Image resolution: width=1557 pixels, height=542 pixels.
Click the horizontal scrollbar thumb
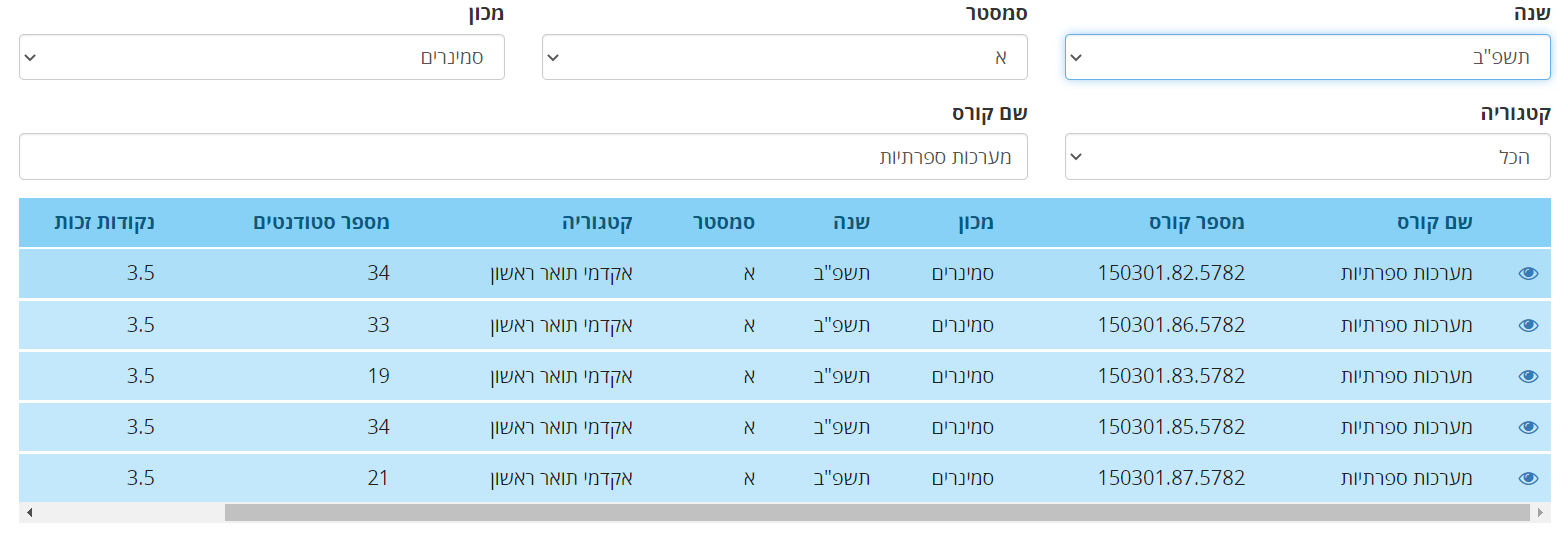876,512
